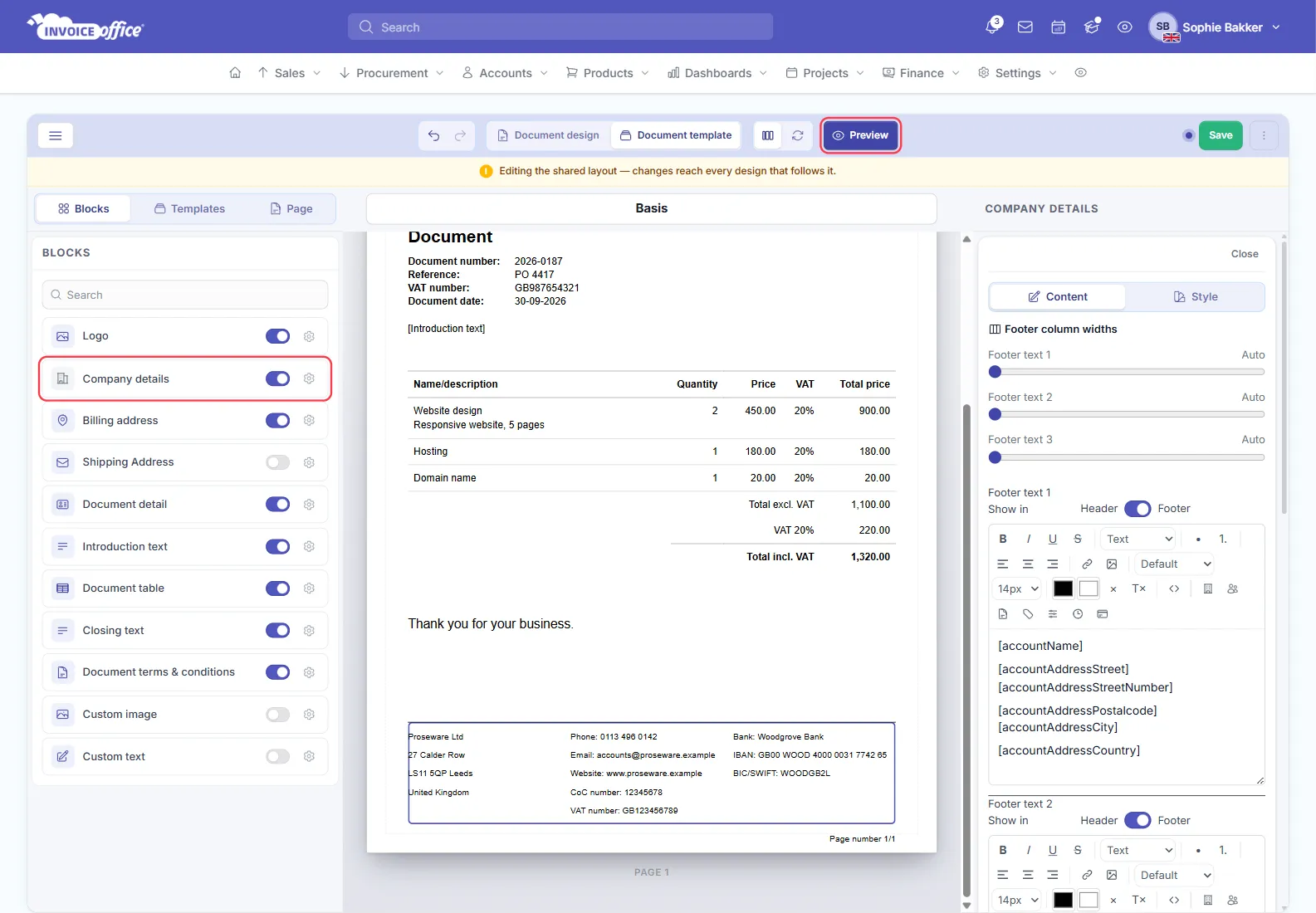Switch to the Page tab
The height and width of the screenshot is (913, 1316).
tap(291, 208)
